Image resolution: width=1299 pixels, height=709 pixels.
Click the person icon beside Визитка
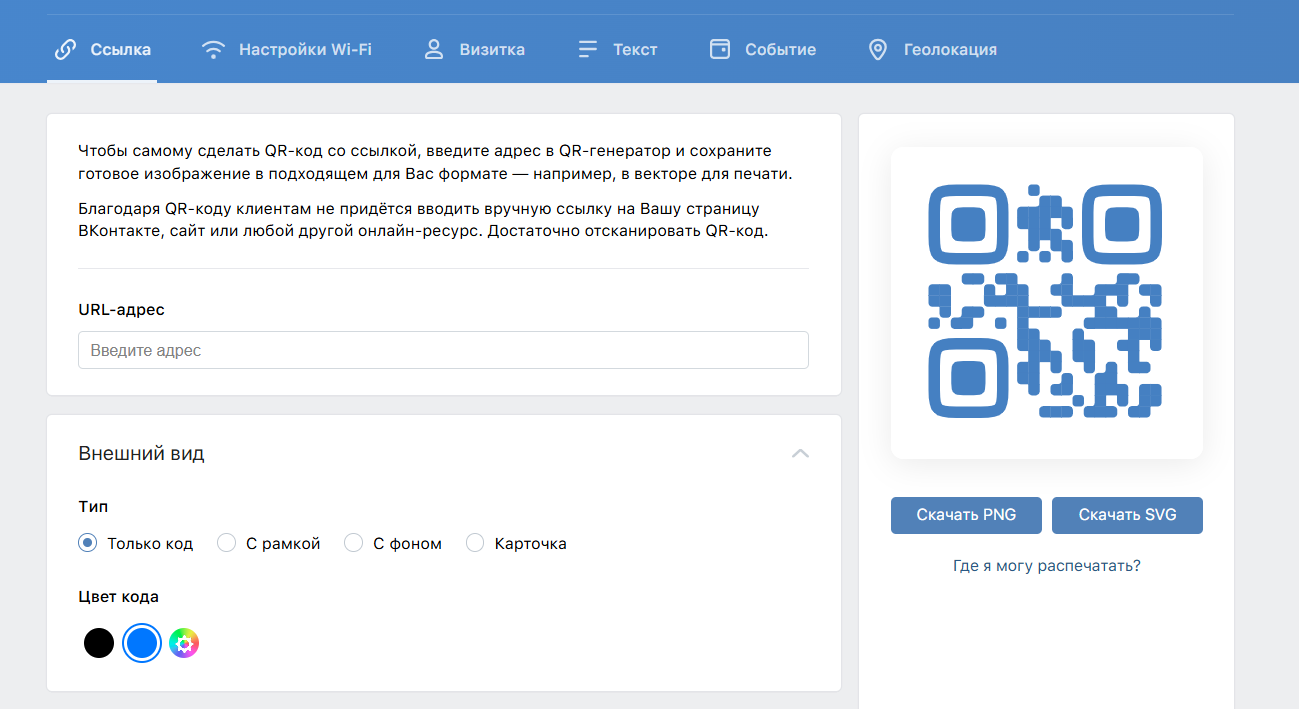pos(434,49)
